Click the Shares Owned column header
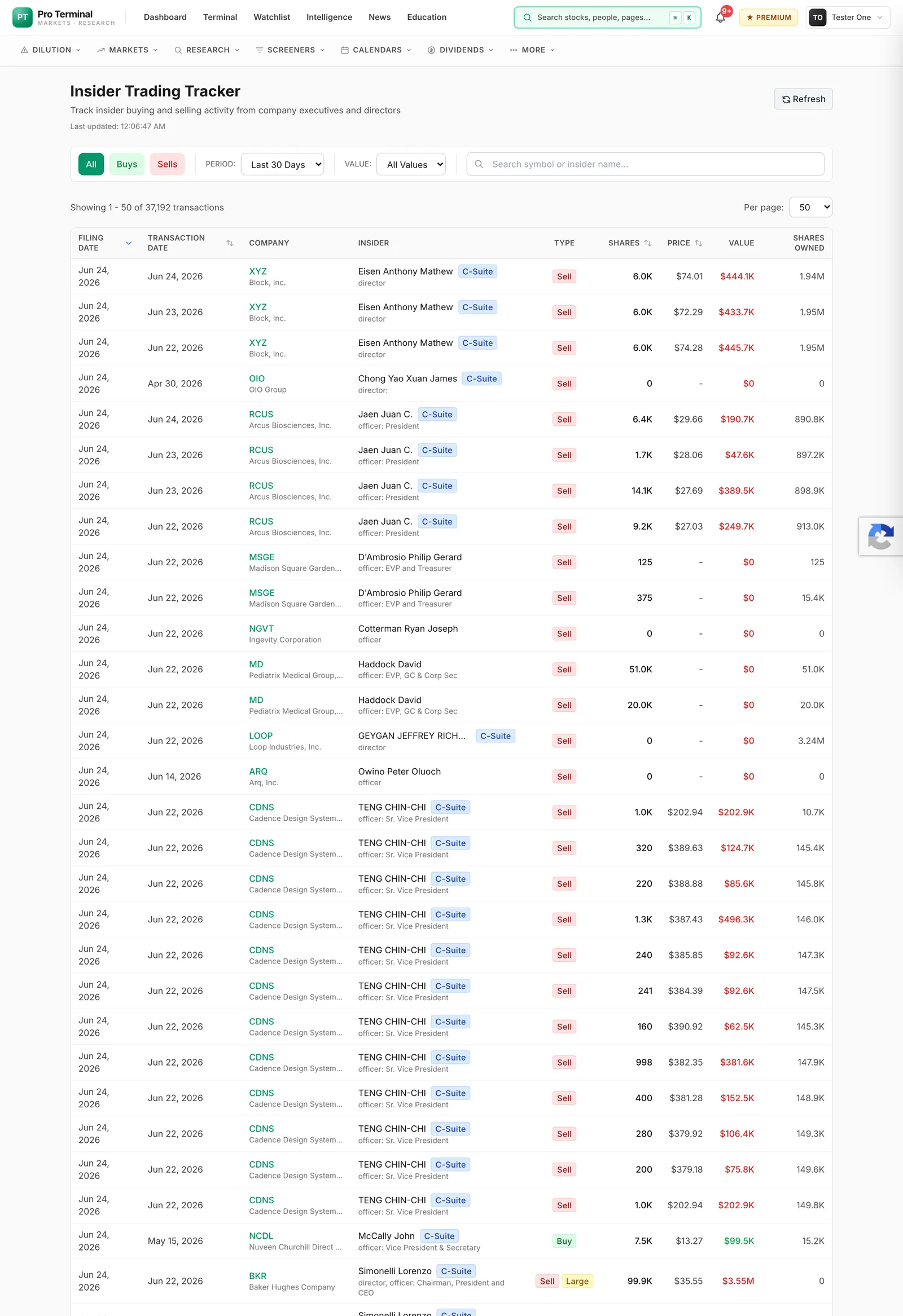 pos(808,243)
